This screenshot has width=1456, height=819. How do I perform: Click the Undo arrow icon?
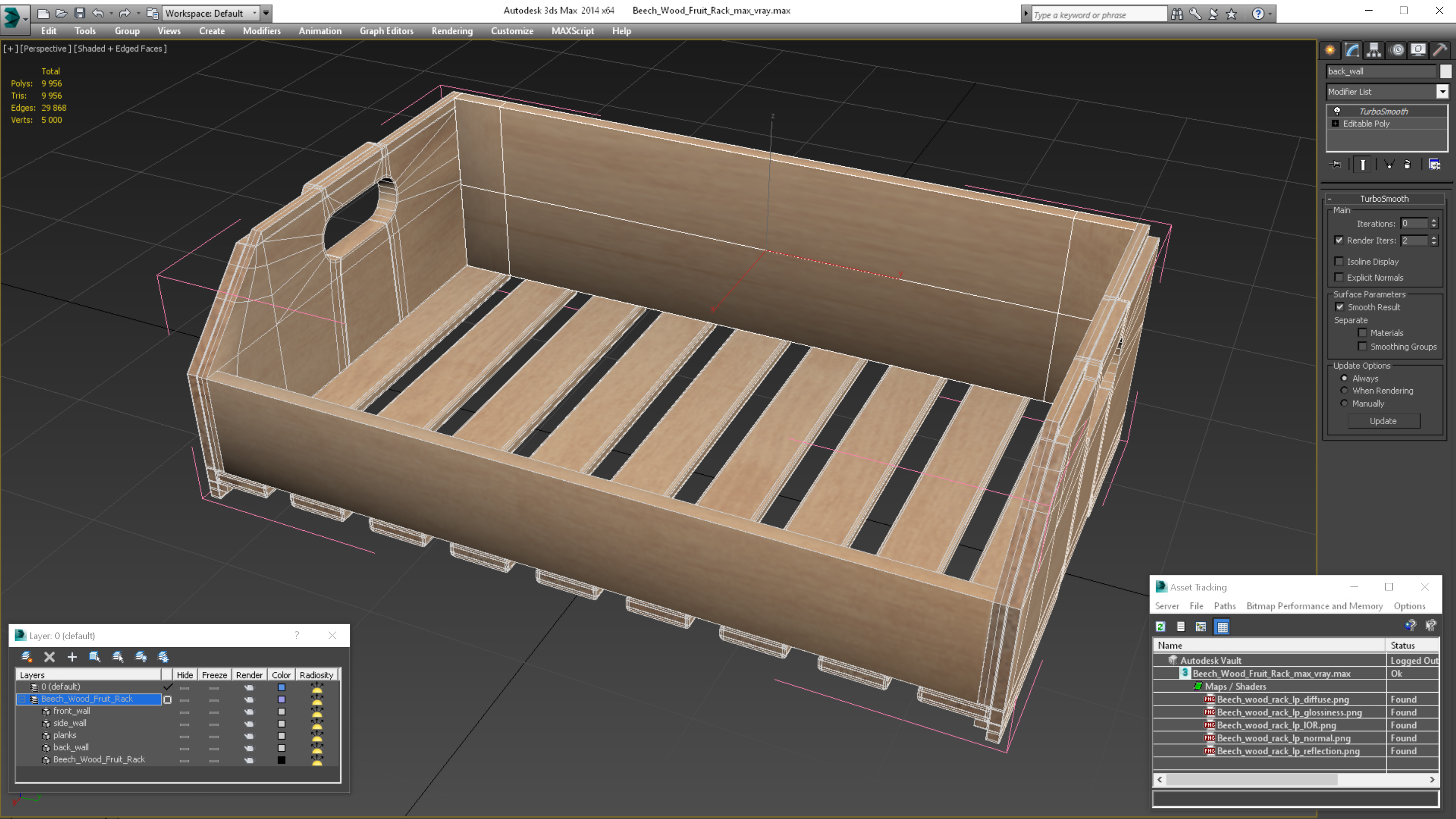pyautogui.click(x=98, y=13)
